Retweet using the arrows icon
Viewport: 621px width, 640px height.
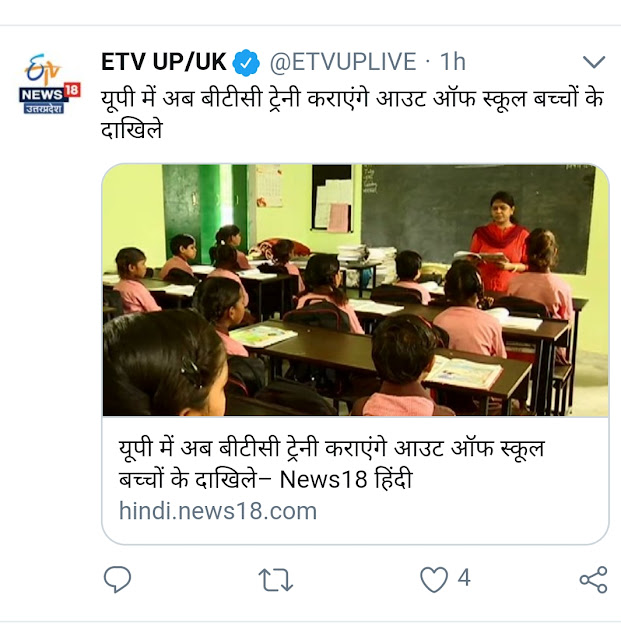tap(276, 580)
